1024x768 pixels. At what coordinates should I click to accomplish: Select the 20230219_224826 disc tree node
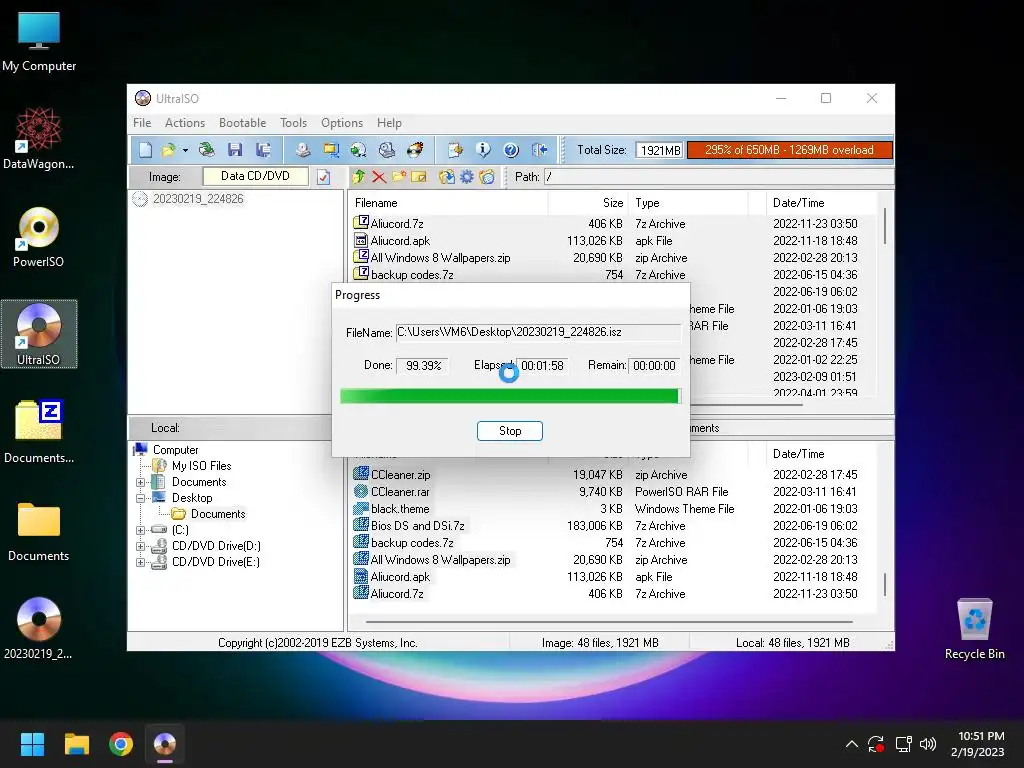click(198, 199)
